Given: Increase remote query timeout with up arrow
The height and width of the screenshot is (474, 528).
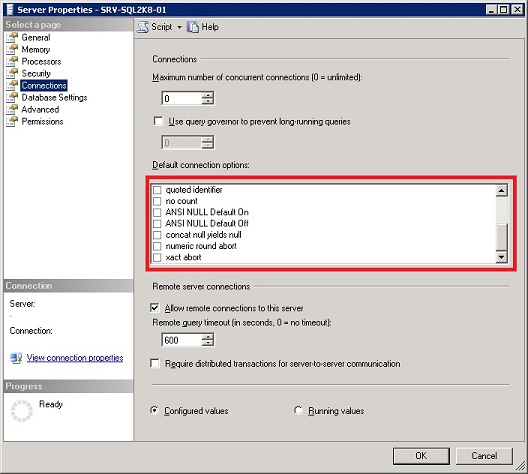Looking at the screenshot, I should point(207,337).
